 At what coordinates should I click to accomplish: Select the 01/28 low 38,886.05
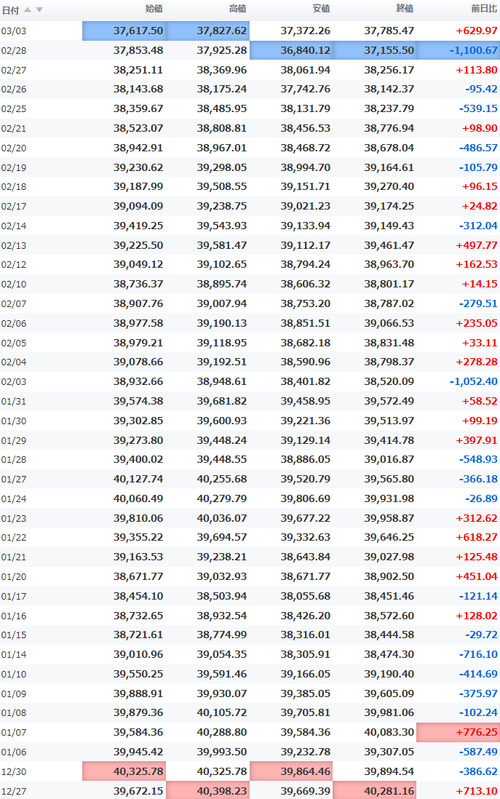coord(305,459)
